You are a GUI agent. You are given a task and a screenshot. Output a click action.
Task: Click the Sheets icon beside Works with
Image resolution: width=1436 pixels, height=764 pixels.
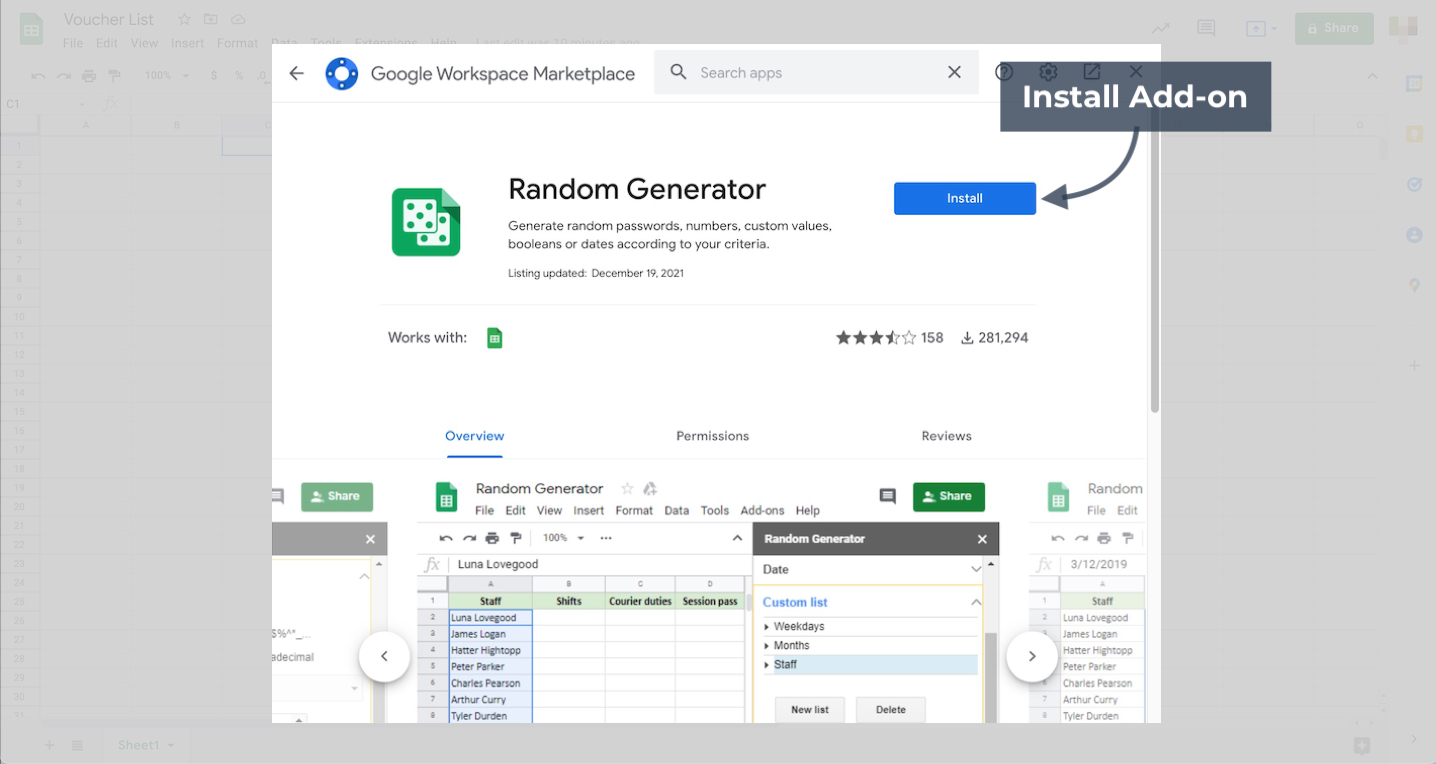point(494,338)
